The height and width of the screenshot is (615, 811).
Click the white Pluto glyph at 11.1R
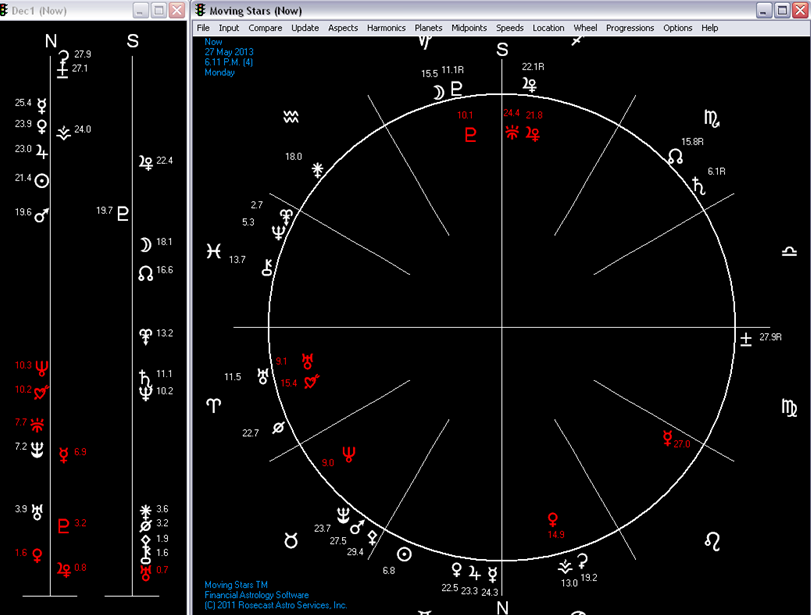click(x=456, y=89)
